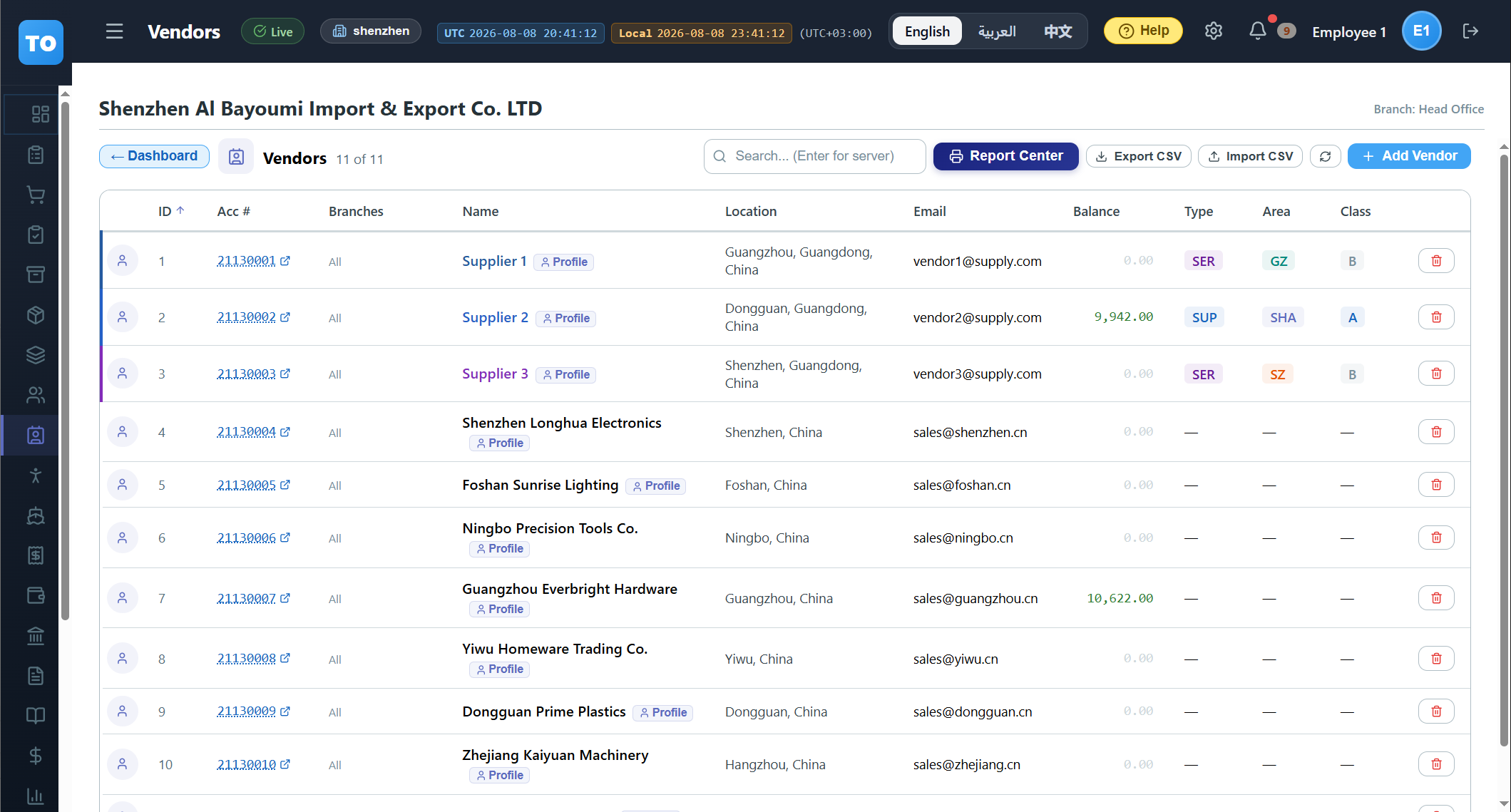Viewport: 1511px width, 812px height.
Task: Click the GZ area badge for Supplier 1
Action: tap(1279, 261)
